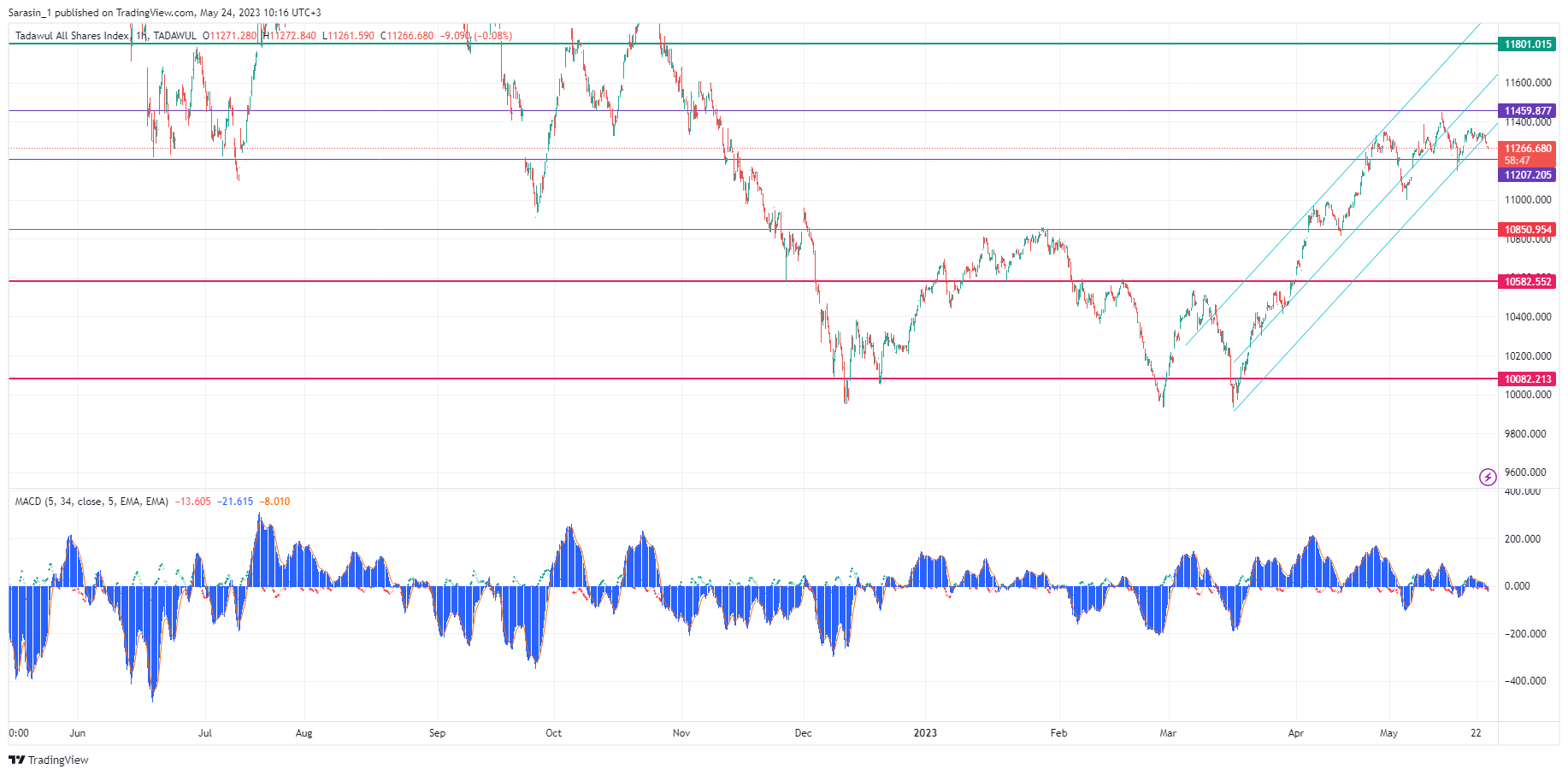
Task: Click the May label on time axis
Action: click(1388, 733)
